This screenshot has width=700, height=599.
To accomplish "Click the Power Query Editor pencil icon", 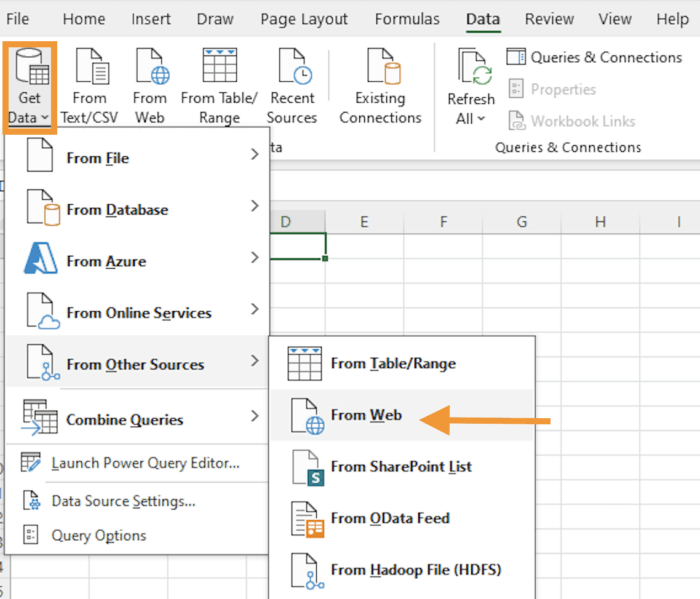I will [x=31, y=462].
